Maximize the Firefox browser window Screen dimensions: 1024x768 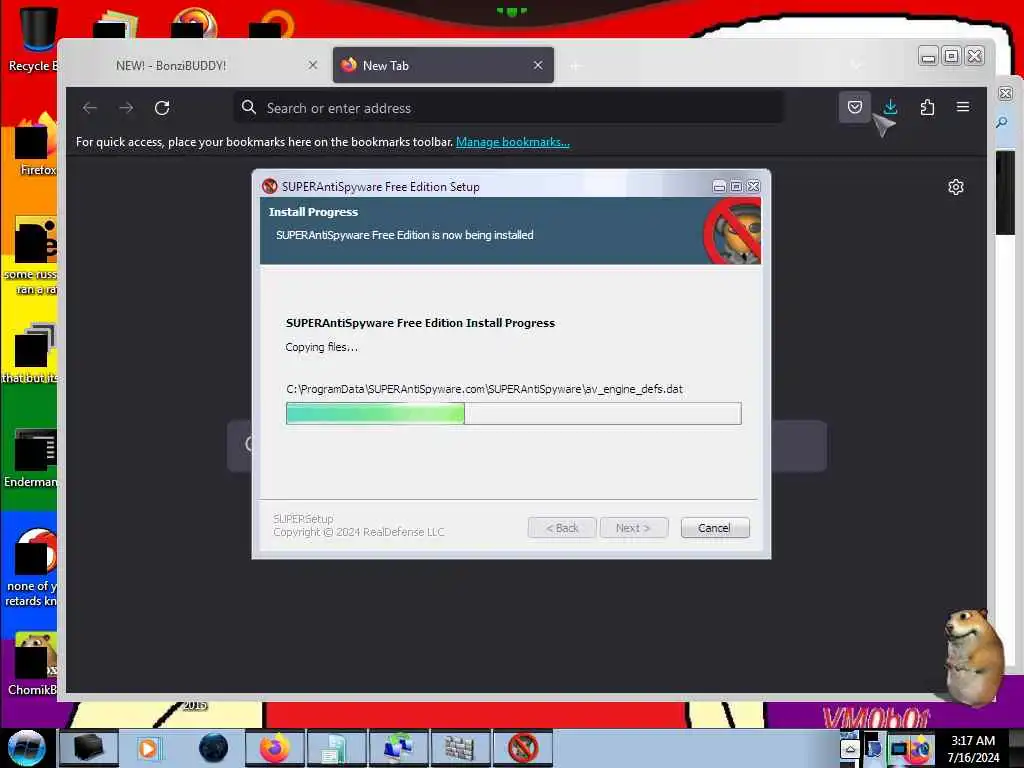[952, 57]
